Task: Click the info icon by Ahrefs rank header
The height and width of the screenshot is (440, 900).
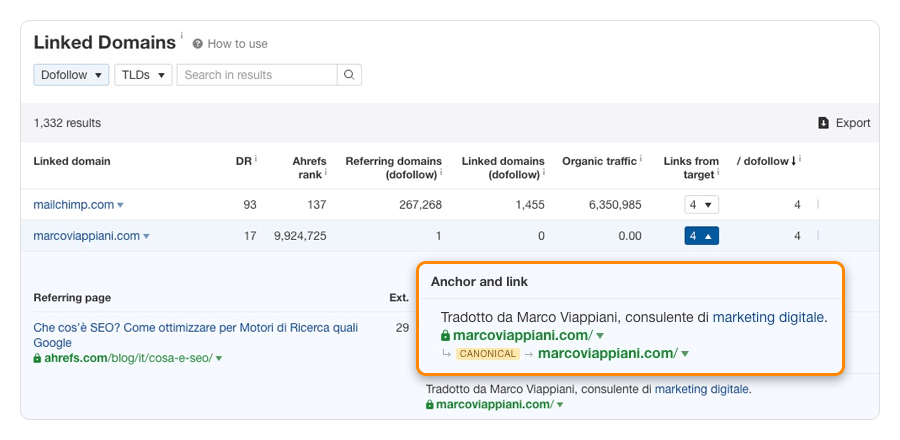Action: (325, 172)
